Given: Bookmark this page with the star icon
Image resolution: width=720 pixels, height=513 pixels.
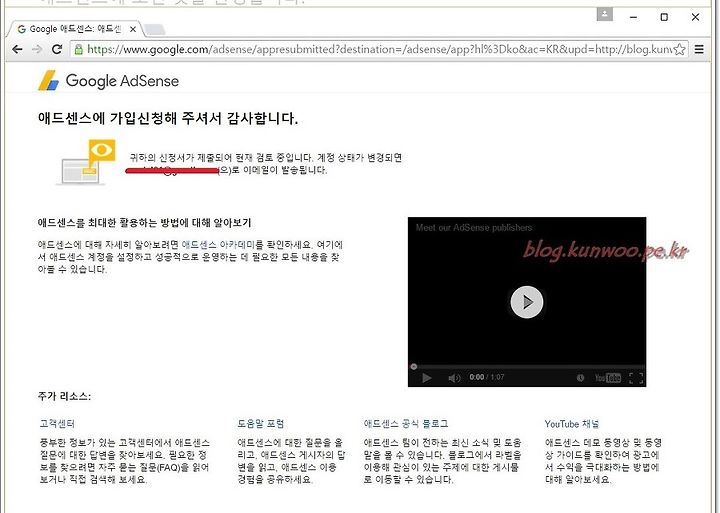Looking at the screenshot, I should pyautogui.click(x=680, y=50).
